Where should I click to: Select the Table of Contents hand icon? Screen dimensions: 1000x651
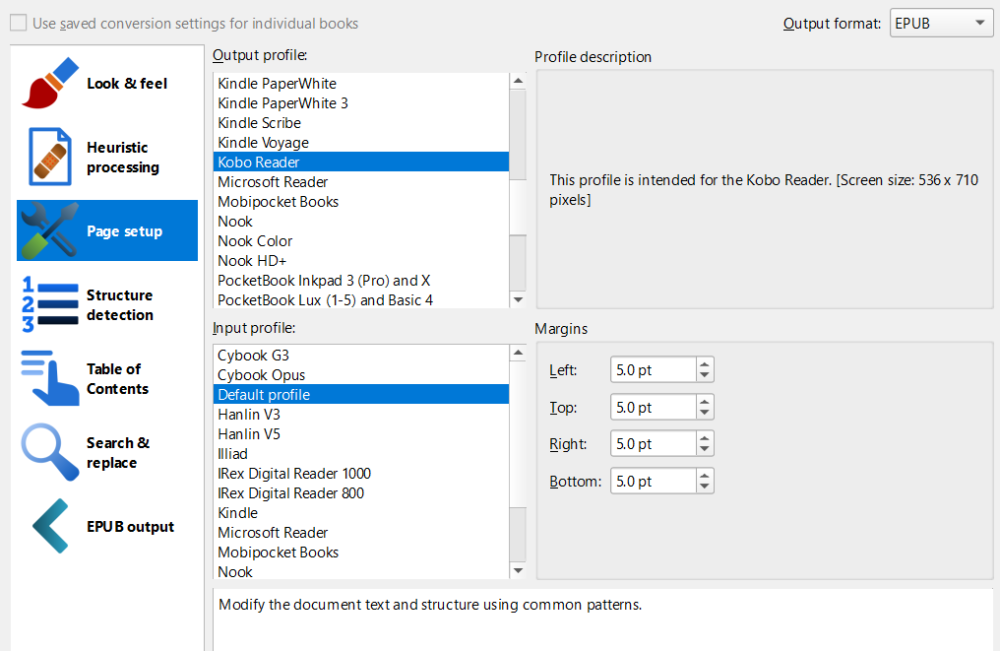[50, 379]
